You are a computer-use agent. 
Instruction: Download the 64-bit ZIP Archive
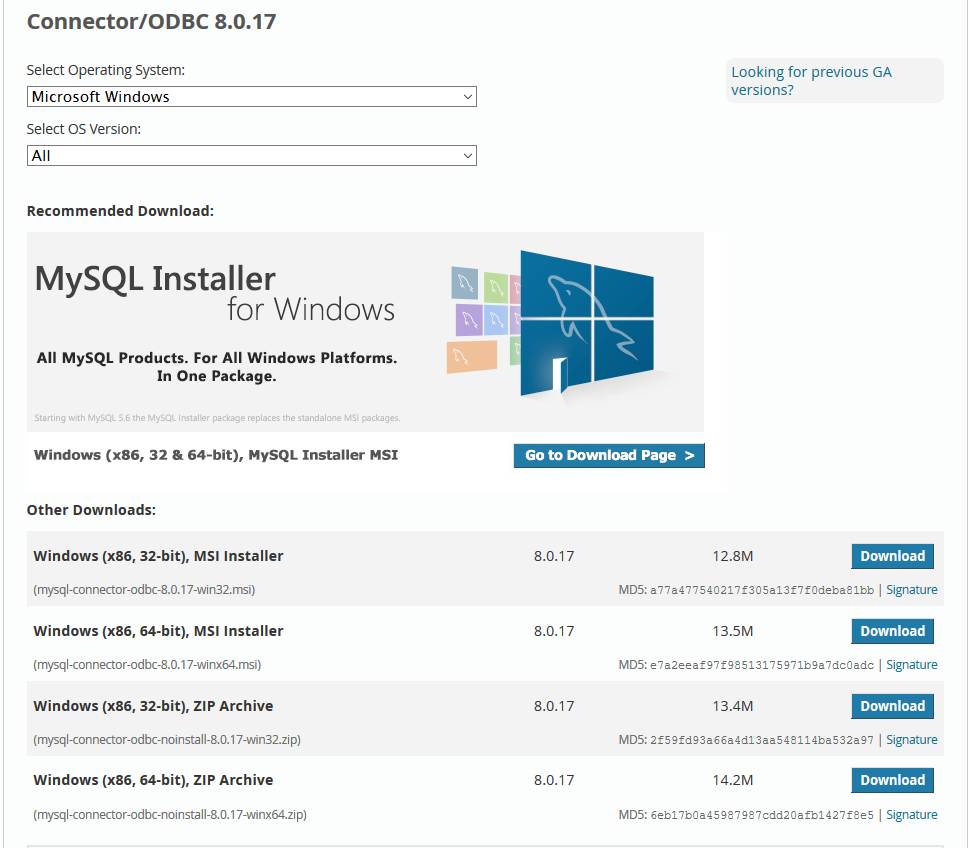(x=892, y=780)
